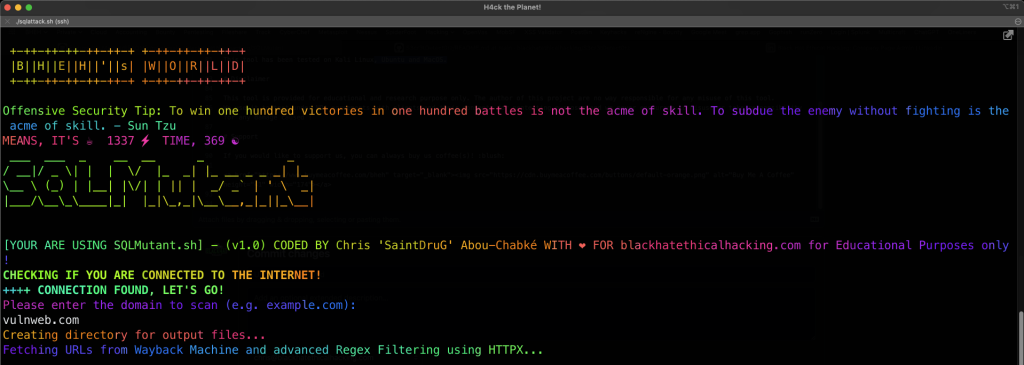Click the BHEH's WORLD ASCII banner
Screen dimensions: 1024x365
tap(127, 66)
